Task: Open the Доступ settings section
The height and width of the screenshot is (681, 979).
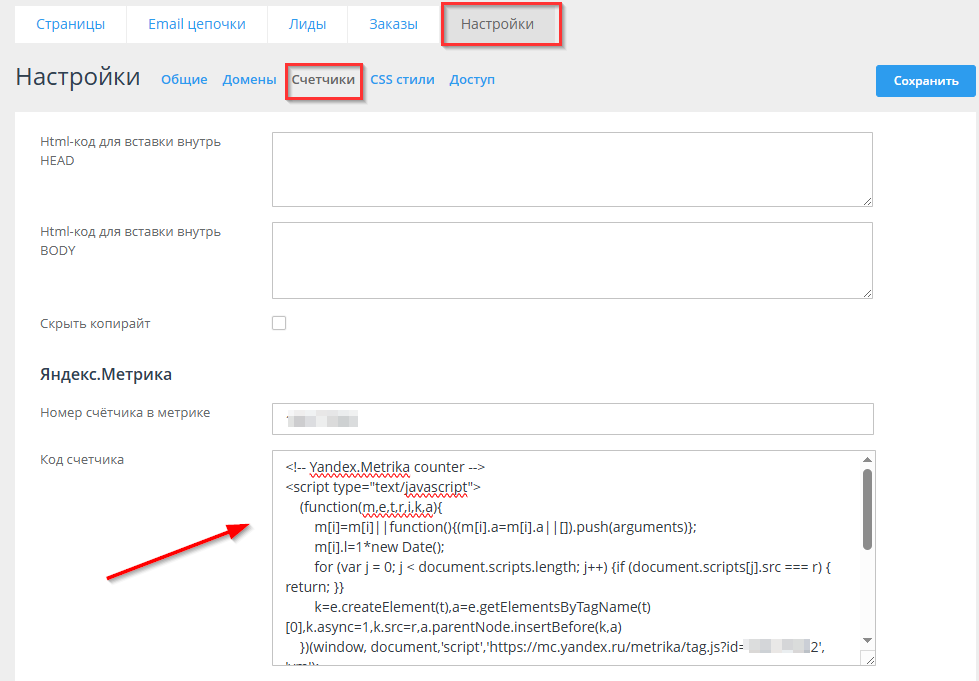Action: tap(471, 79)
